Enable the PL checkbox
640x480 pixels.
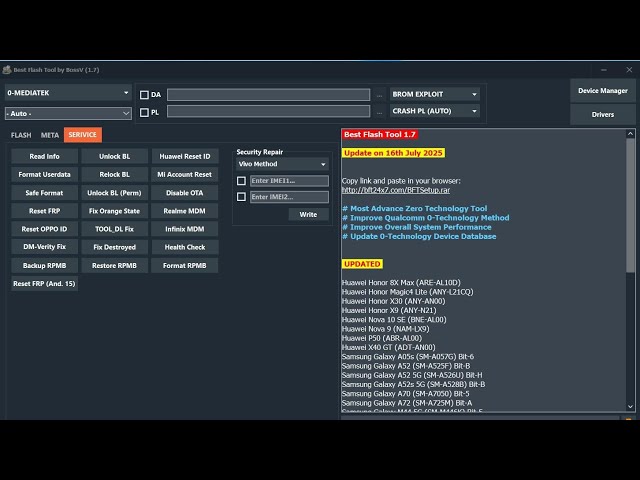tap(144, 112)
